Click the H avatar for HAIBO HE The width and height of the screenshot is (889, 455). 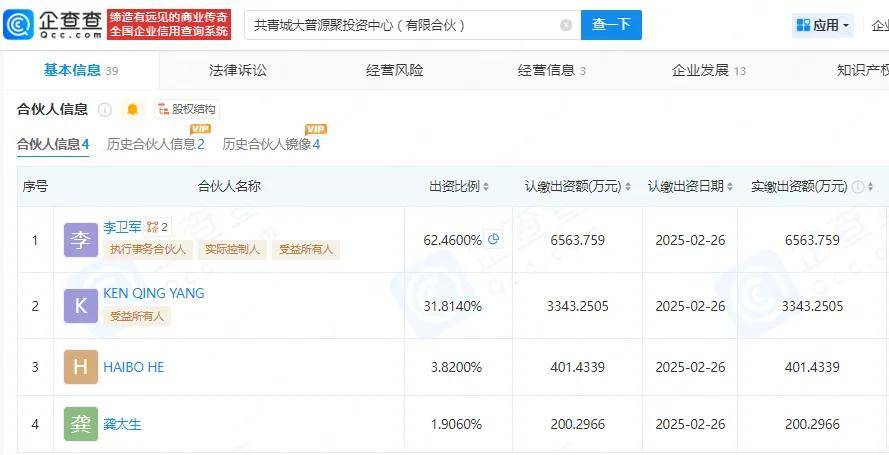click(81, 367)
